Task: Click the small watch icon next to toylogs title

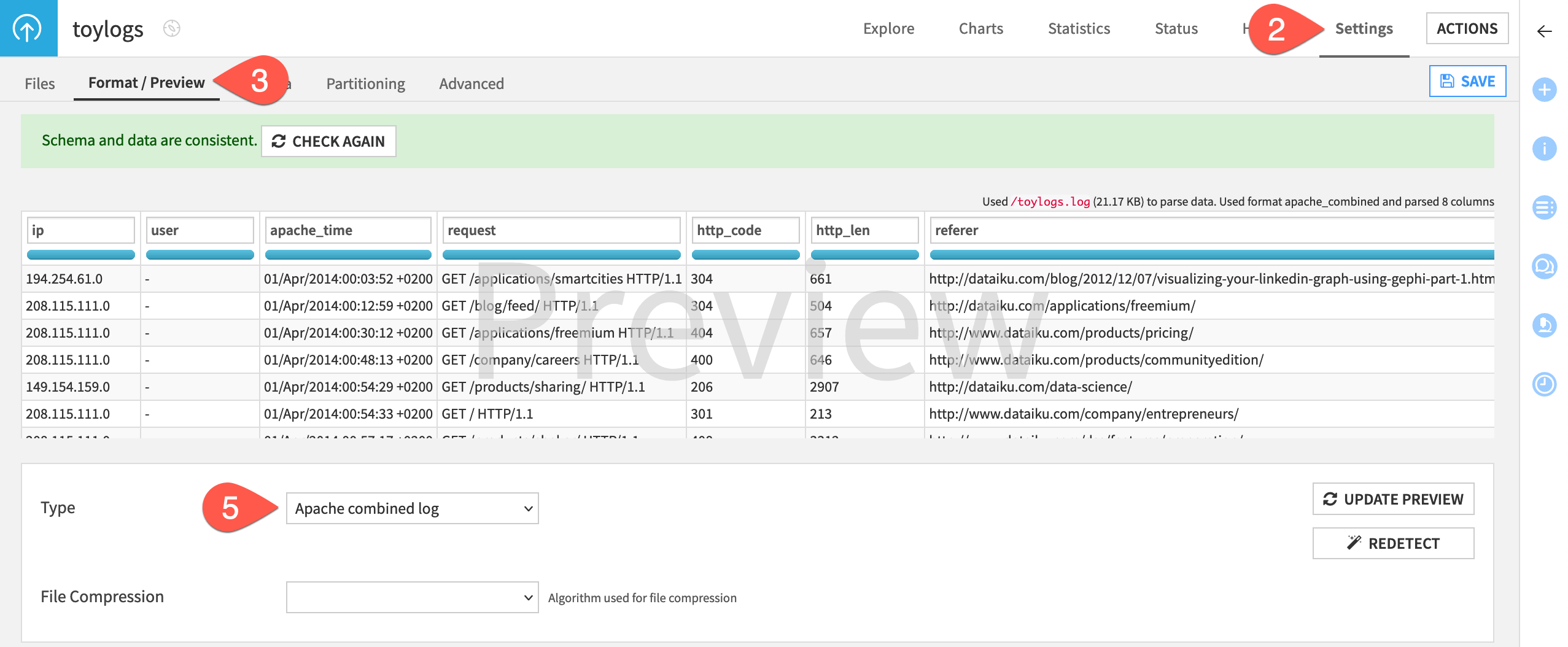Action: pyautogui.click(x=170, y=28)
